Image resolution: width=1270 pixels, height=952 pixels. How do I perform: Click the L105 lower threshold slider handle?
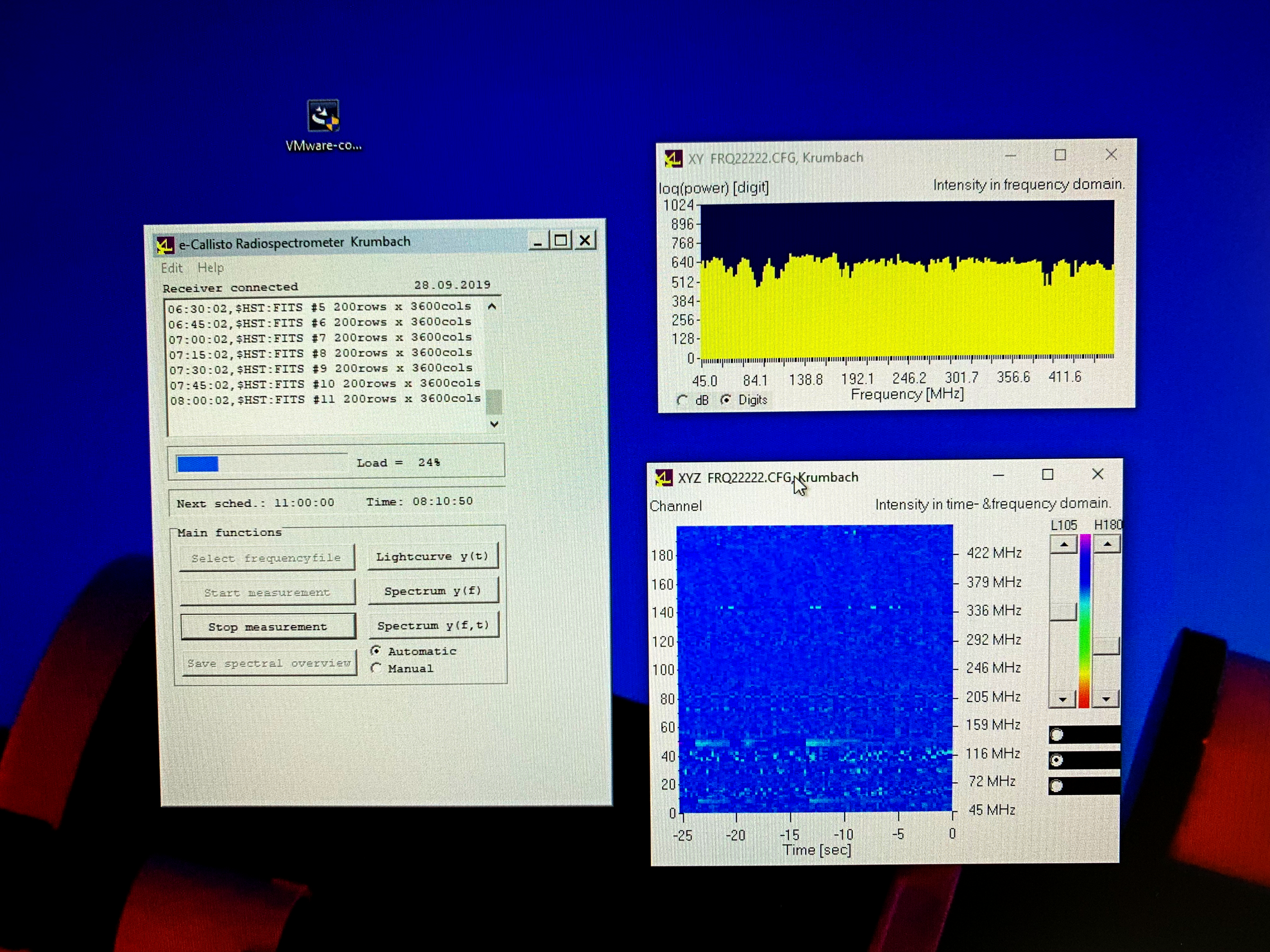pyautogui.click(x=1063, y=611)
